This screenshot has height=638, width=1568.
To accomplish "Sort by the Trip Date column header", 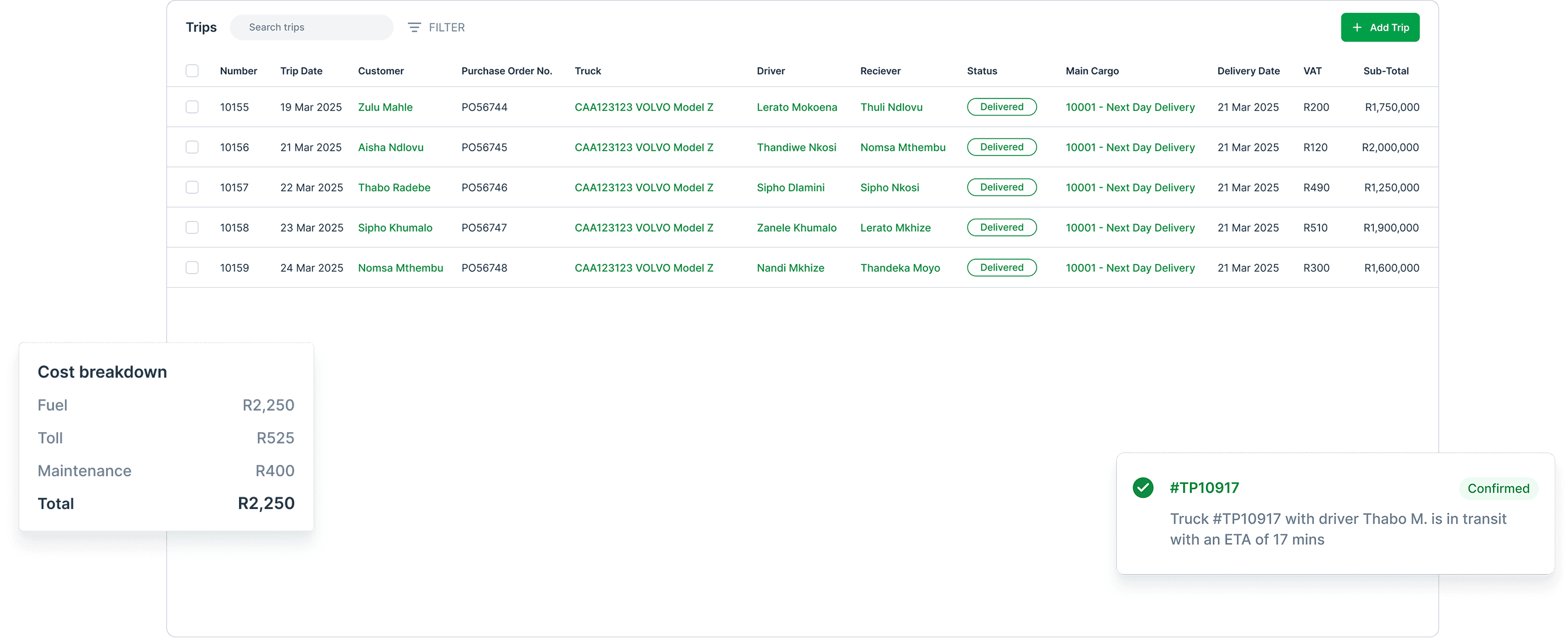I will tap(301, 71).
